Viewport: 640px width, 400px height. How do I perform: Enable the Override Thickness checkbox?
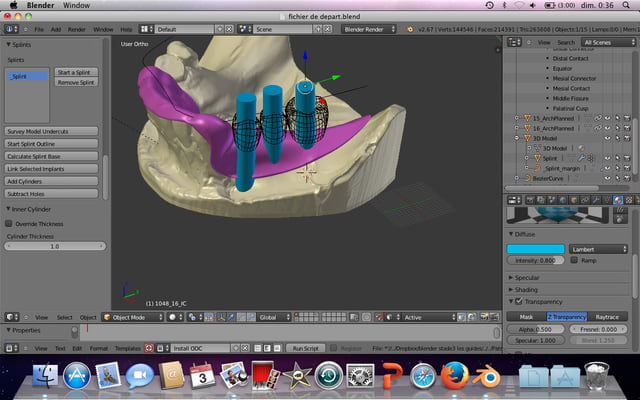pos(9,223)
